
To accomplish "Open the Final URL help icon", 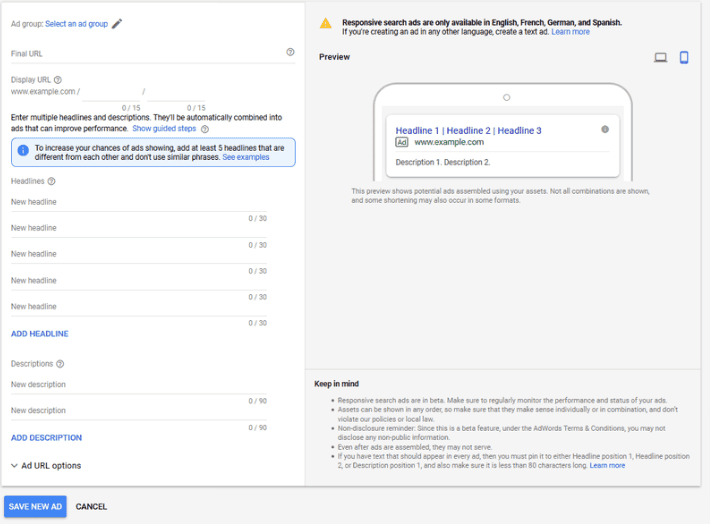I will pyautogui.click(x=290, y=52).
